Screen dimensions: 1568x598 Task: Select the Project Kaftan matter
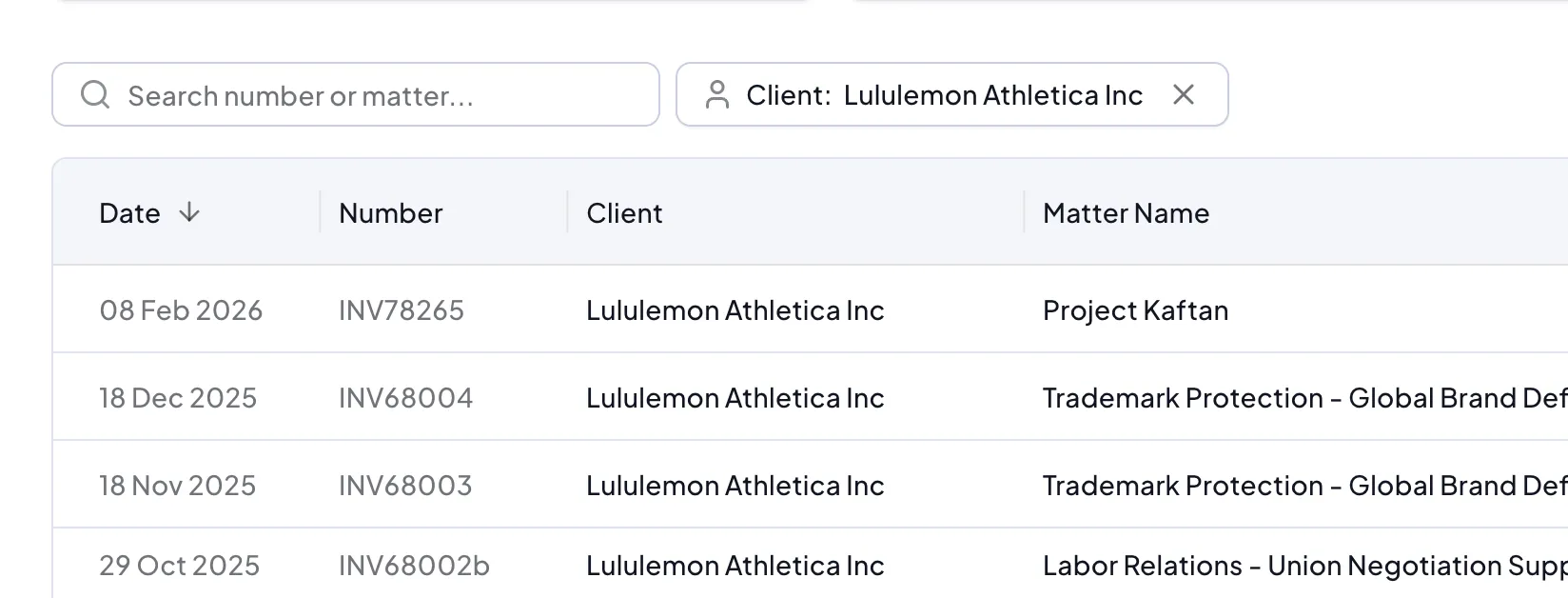pos(1135,310)
